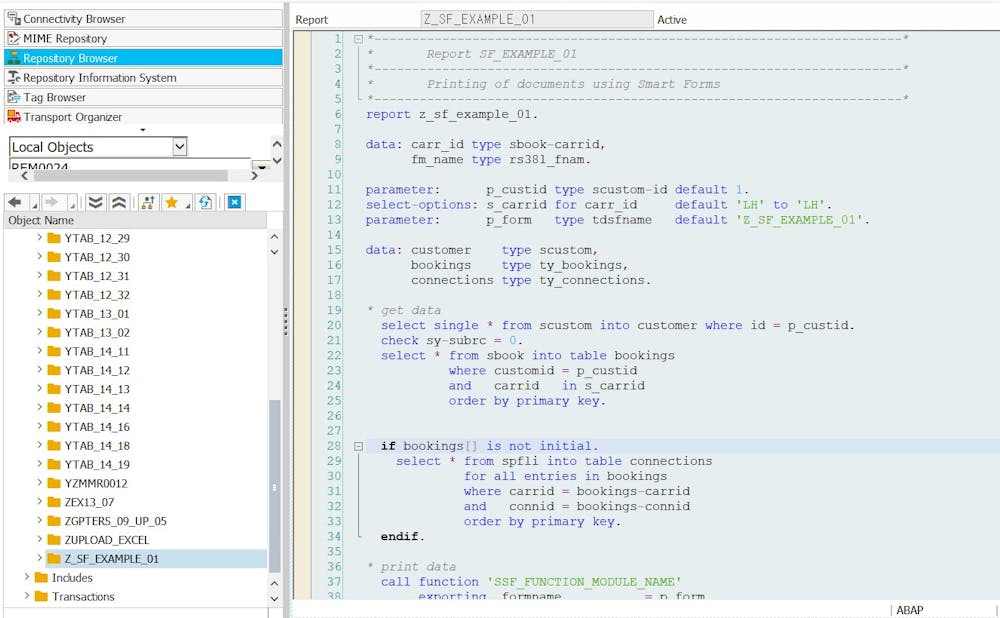Screen dimensions: 1000x618
Task: Click the display object hierarchy icon
Action: coord(148,202)
